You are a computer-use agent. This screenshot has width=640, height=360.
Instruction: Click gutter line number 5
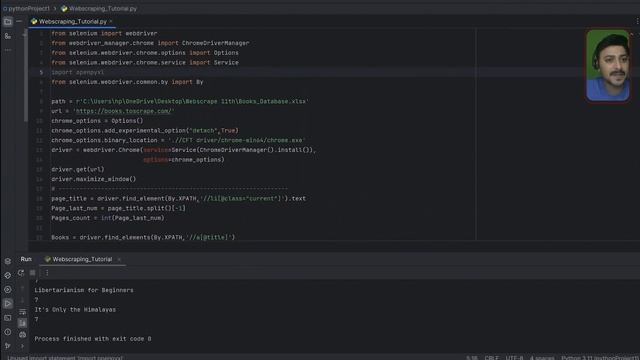pyautogui.click(x=41, y=72)
